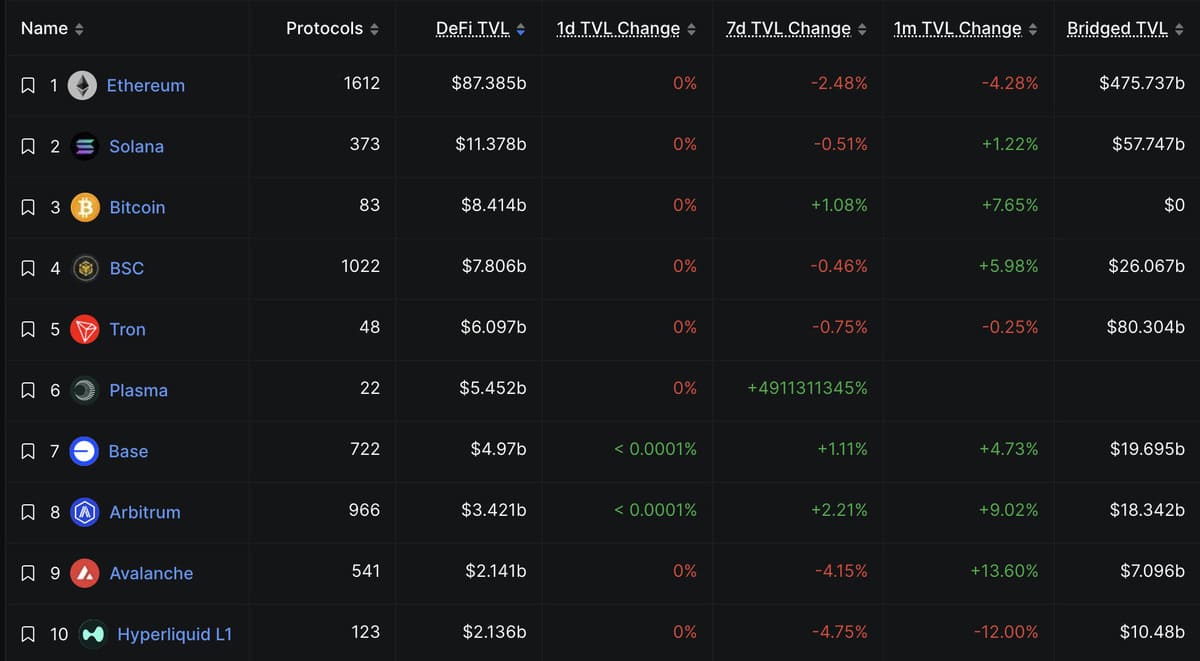The width and height of the screenshot is (1200, 661).
Task: Click the Tron red logo icon
Action: point(85,329)
